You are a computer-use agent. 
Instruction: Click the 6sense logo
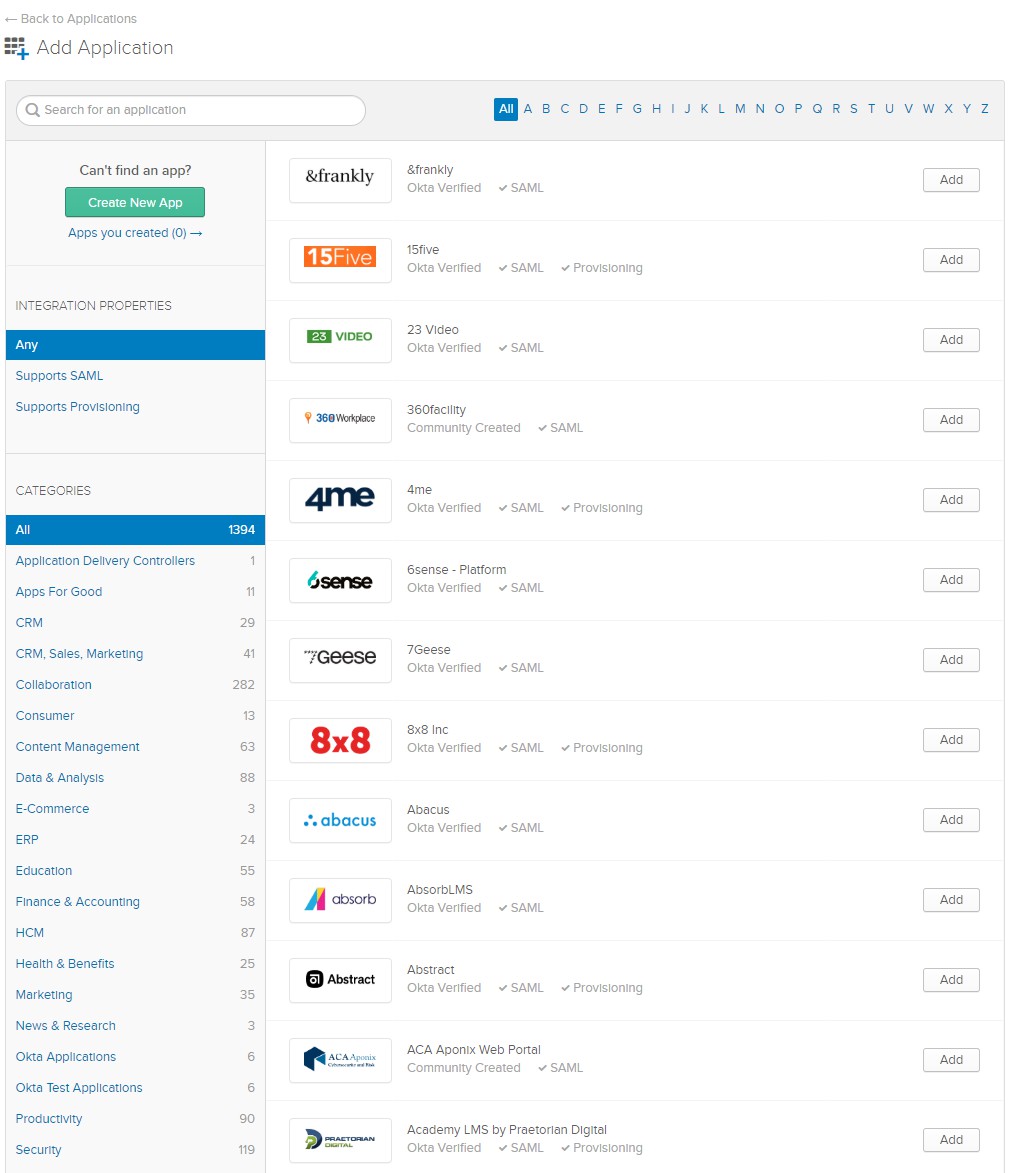pyautogui.click(x=340, y=580)
